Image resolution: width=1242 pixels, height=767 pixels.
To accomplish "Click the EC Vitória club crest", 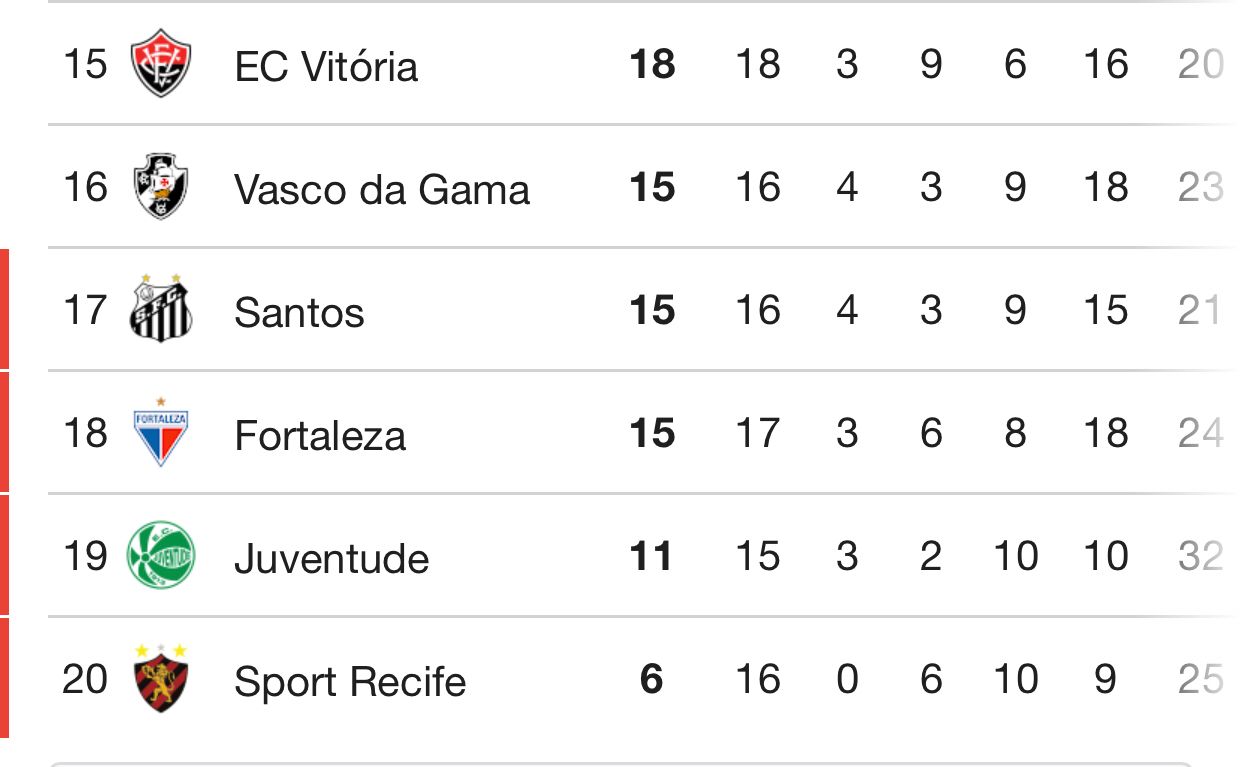I will (x=161, y=64).
